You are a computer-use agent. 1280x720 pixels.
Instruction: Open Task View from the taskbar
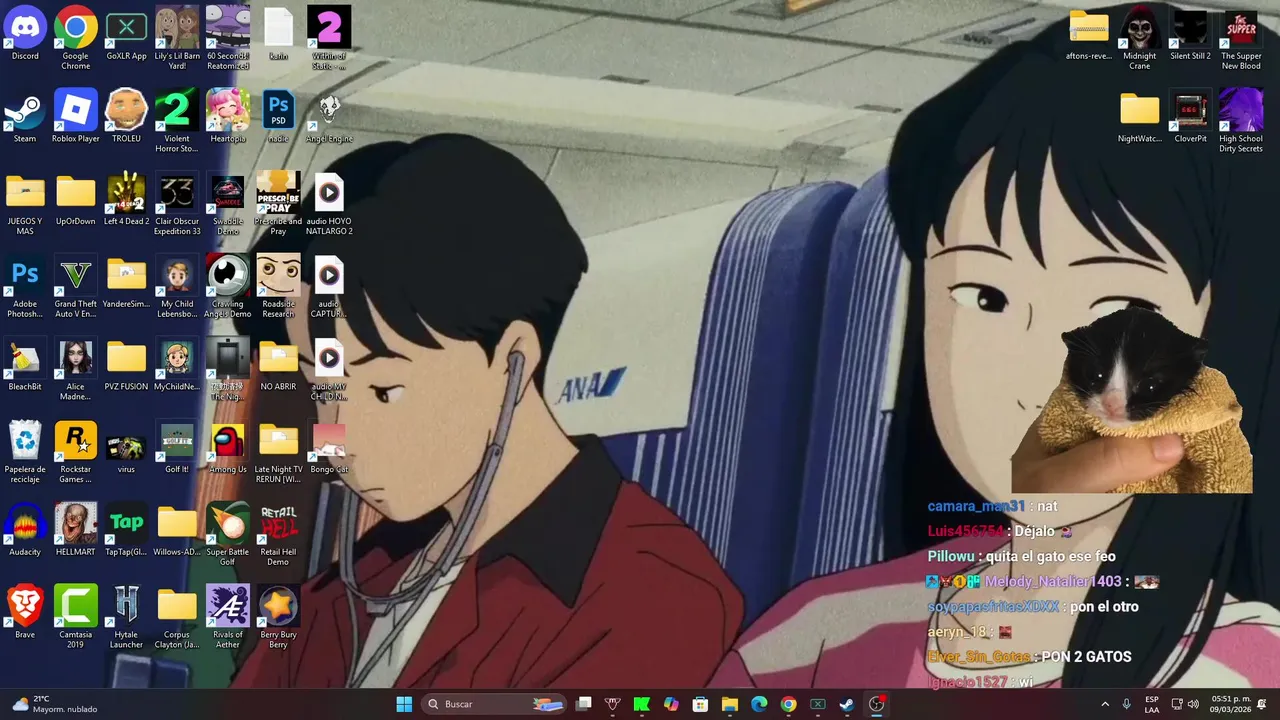tap(584, 704)
